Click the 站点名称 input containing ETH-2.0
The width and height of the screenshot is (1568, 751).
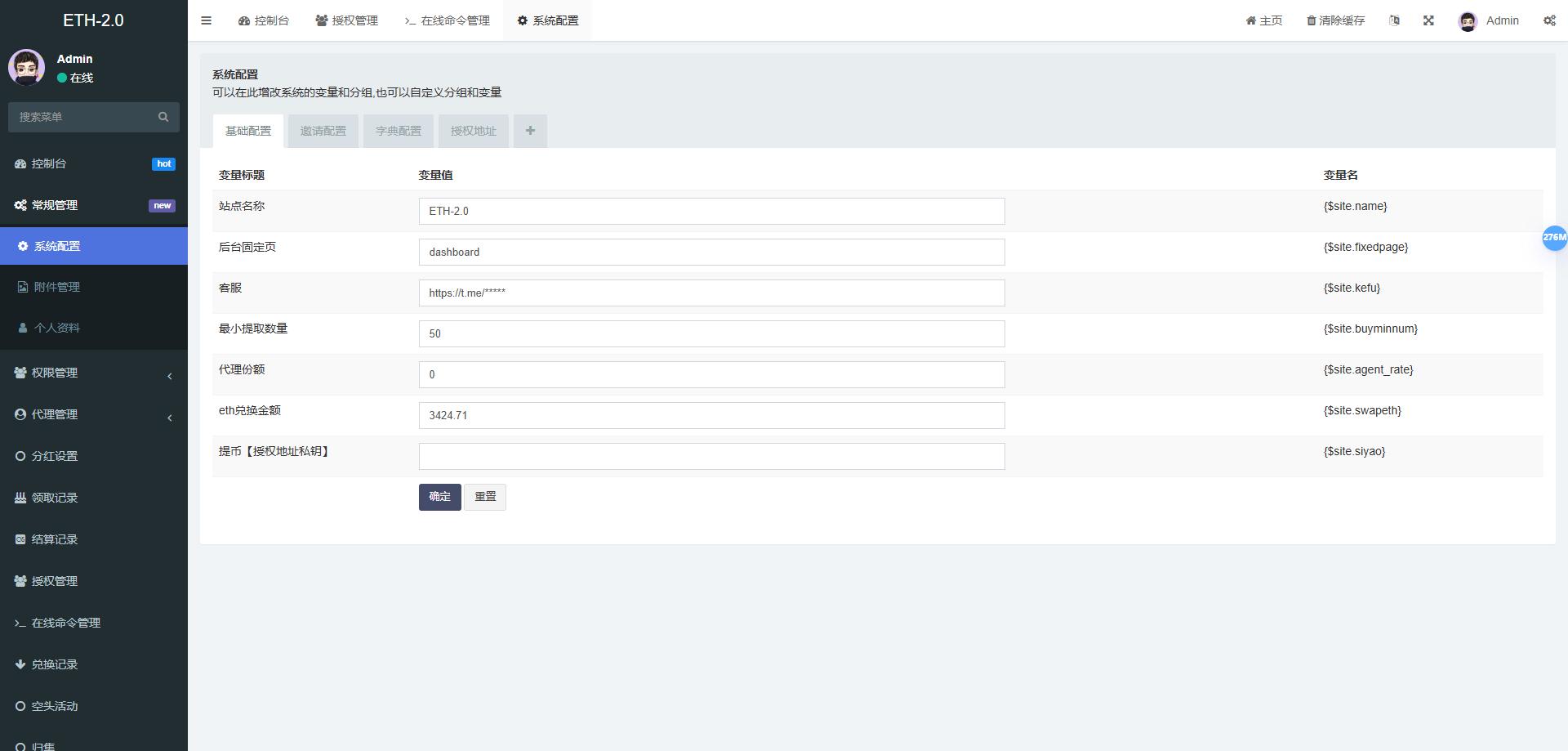pyautogui.click(x=711, y=211)
